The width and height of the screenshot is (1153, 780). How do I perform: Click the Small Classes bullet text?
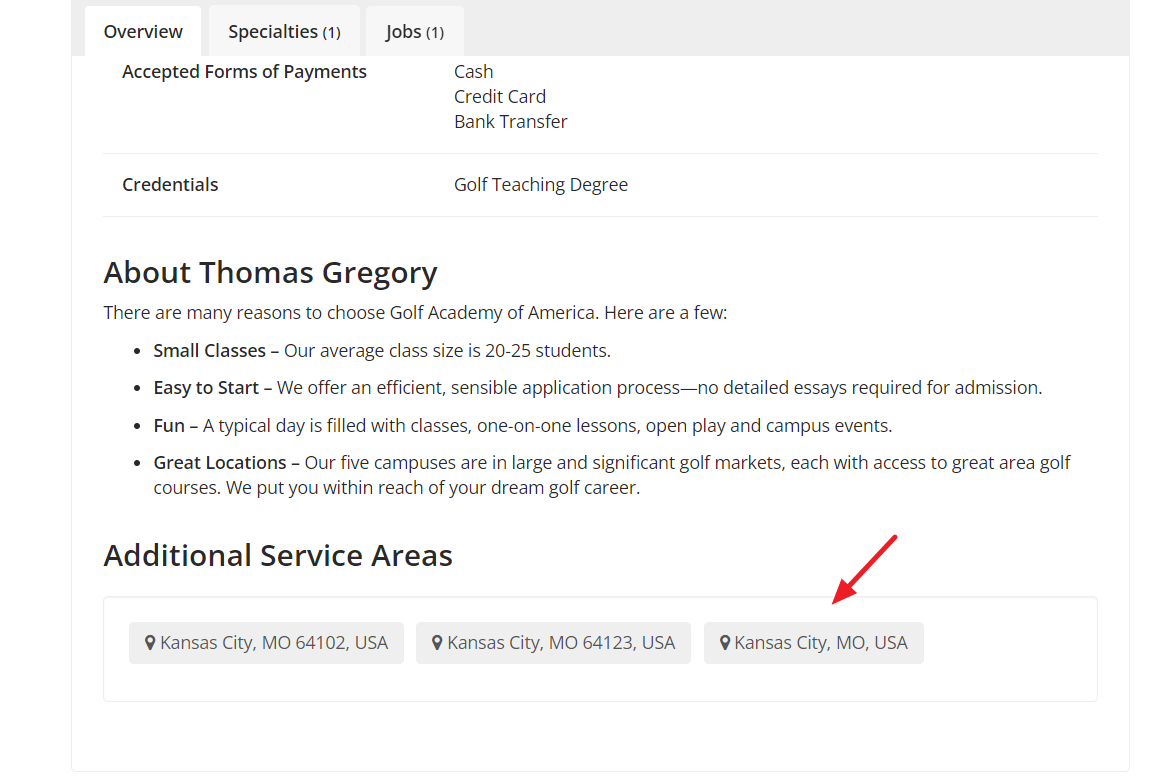[382, 351]
